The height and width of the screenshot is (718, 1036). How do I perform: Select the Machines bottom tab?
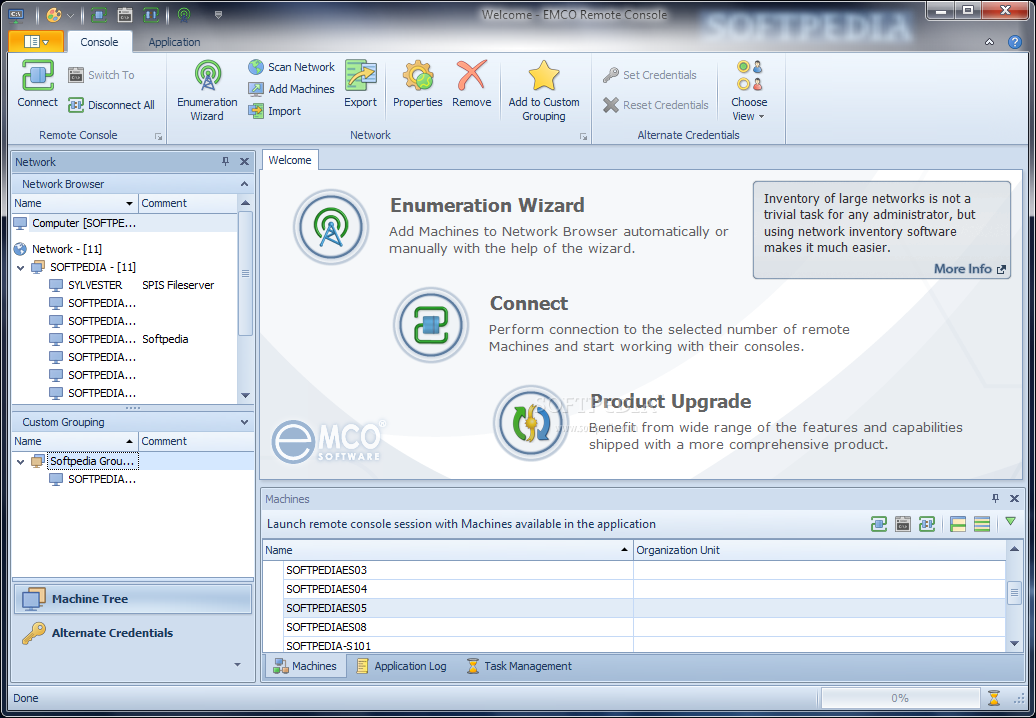[305, 666]
